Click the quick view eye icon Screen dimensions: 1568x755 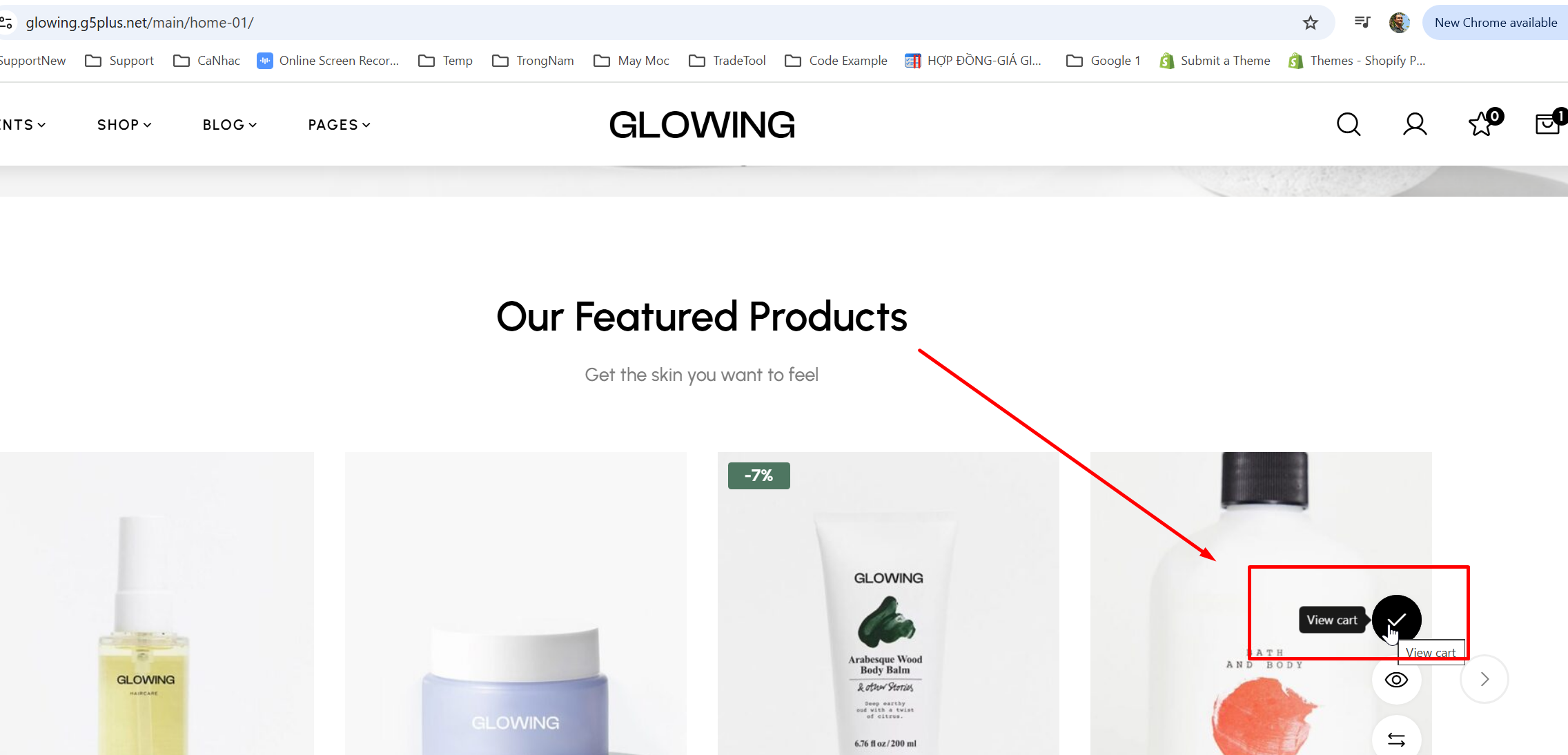point(1396,680)
